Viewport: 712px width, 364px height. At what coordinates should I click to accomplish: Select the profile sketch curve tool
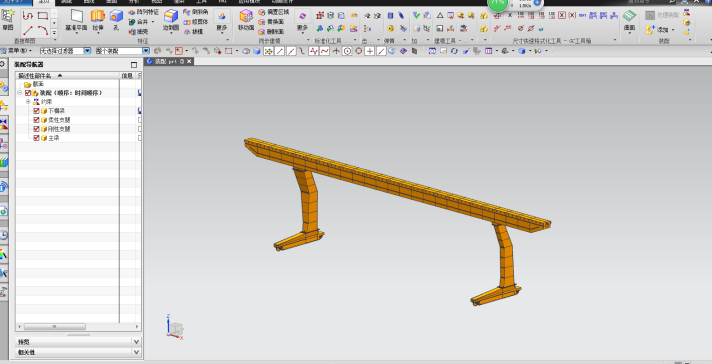point(28,16)
